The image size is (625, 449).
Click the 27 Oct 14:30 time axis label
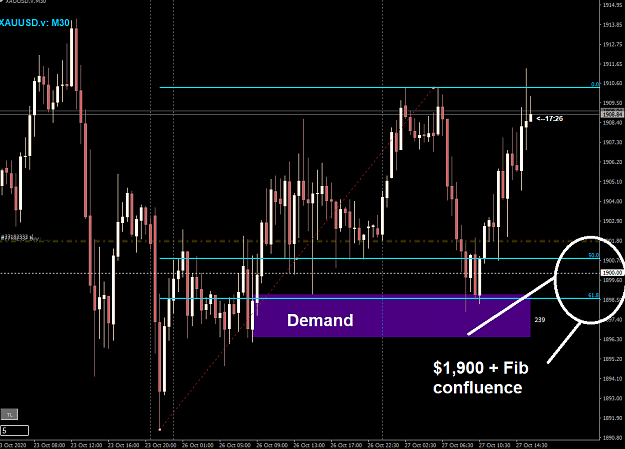(531, 445)
